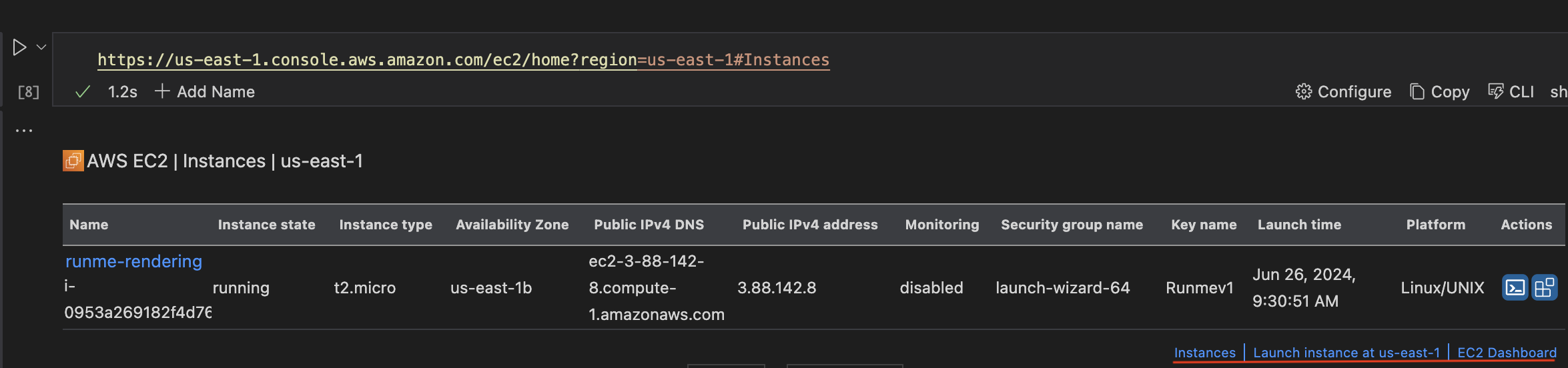Click Launch instance at us-east-1 link
Viewport: 1568px width, 368px height.
click(1346, 353)
